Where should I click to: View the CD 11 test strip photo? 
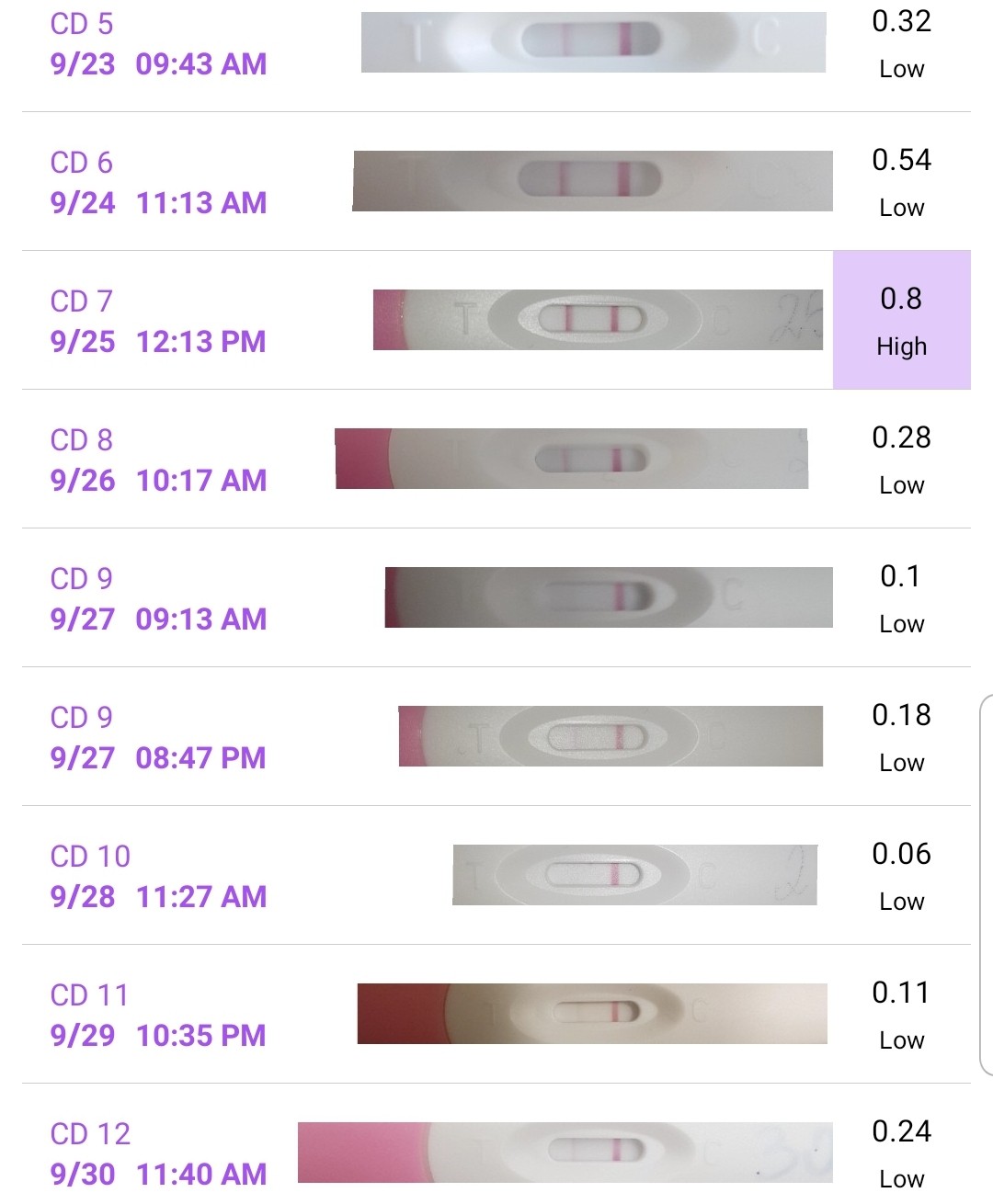click(592, 1014)
